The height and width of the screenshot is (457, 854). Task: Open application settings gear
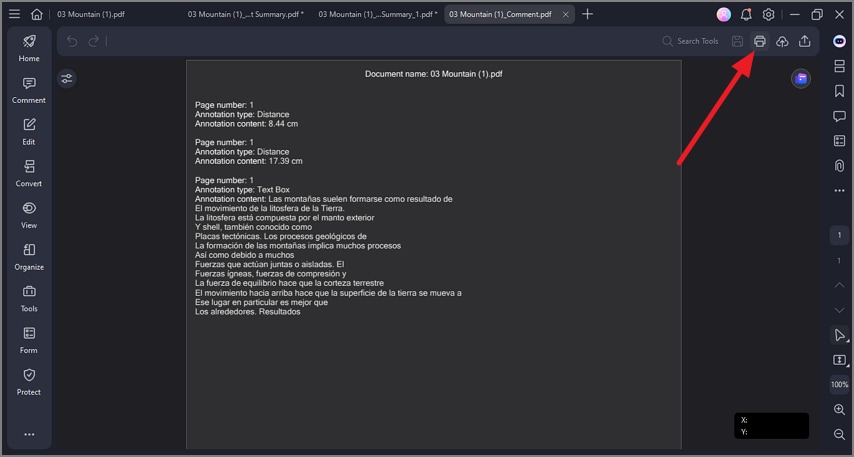[x=768, y=15]
